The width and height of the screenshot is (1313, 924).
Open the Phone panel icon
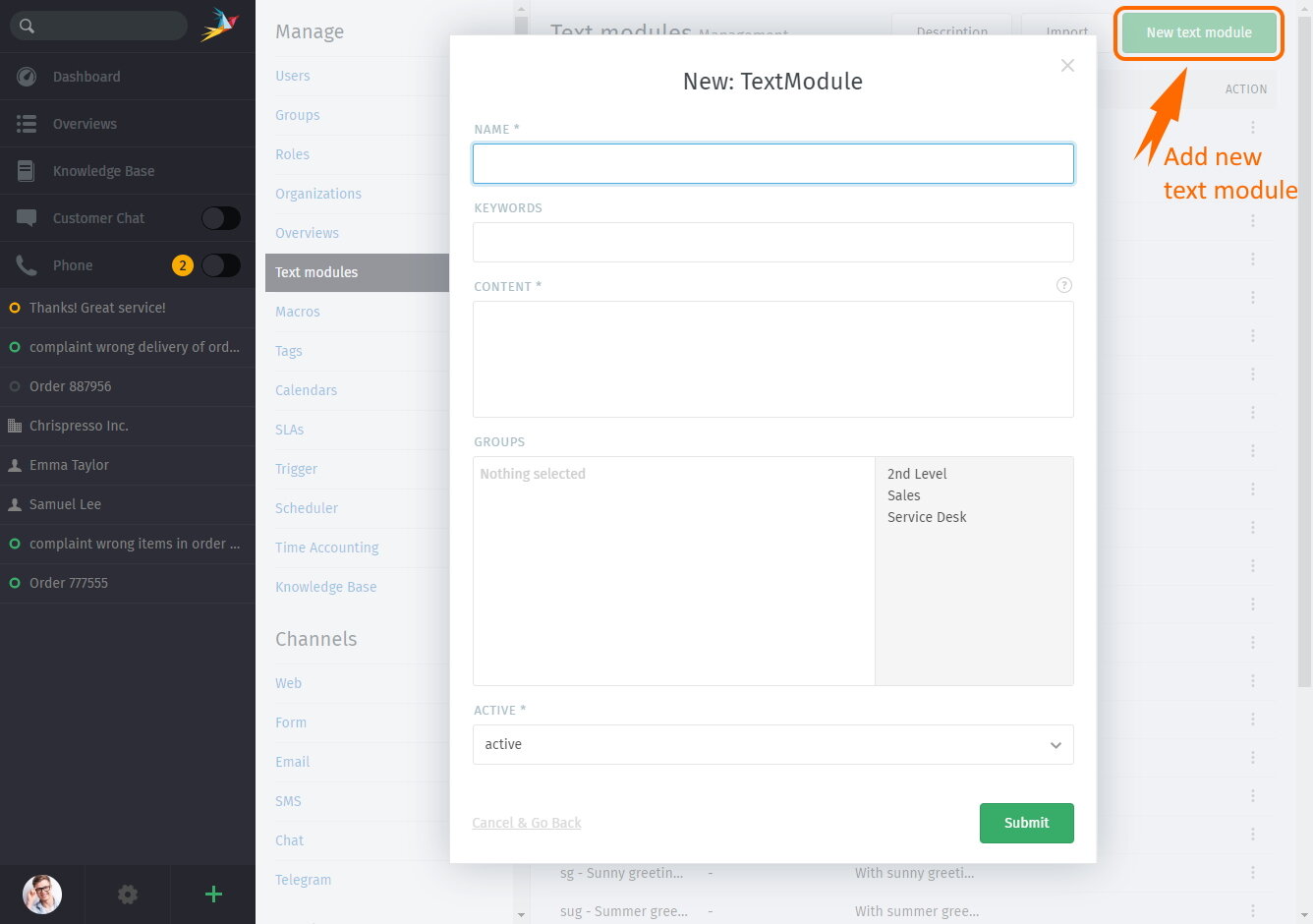point(28,264)
